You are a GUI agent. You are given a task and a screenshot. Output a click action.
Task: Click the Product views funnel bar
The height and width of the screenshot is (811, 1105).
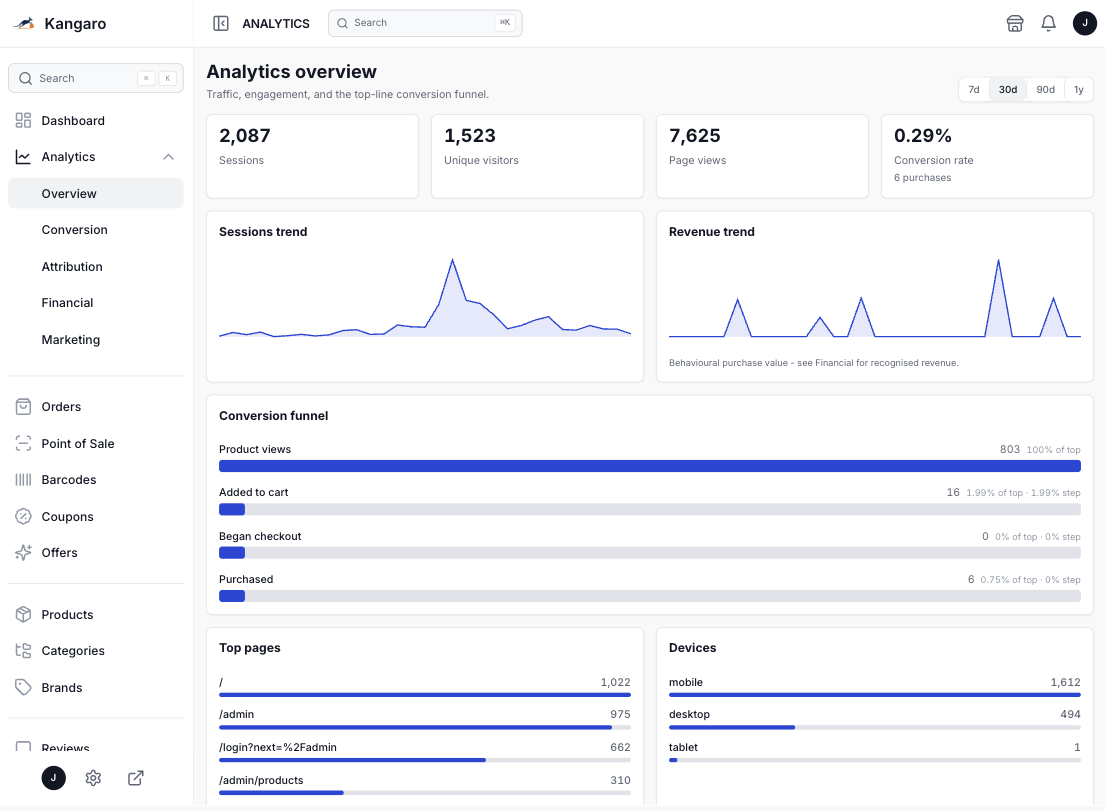pyautogui.click(x=650, y=466)
